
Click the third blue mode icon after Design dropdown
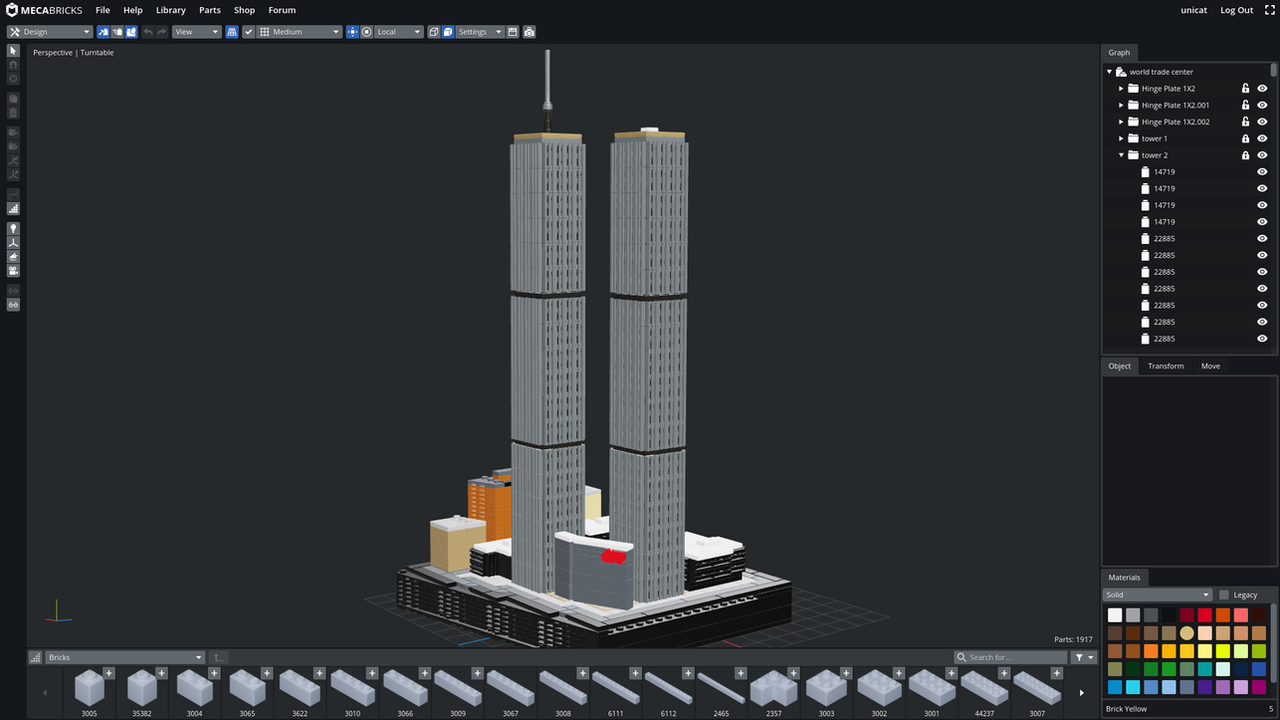click(131, 32)
